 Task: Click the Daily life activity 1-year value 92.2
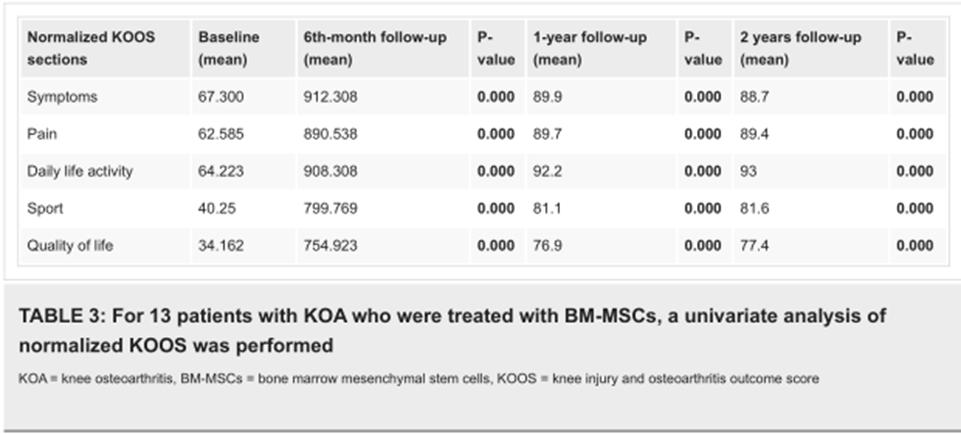click(x=547, y=171)
